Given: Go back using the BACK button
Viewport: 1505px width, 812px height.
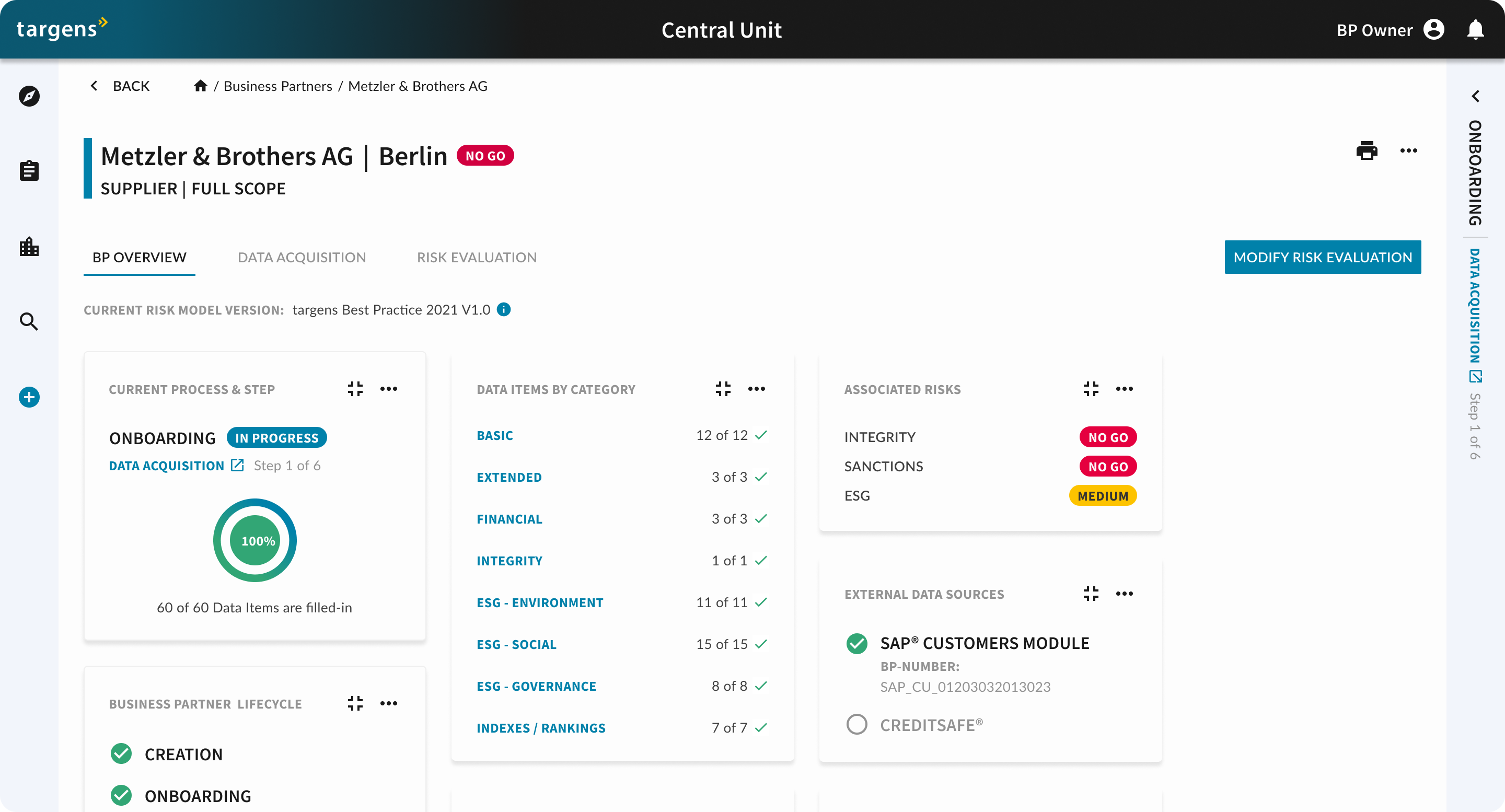Looking at the screenshot, I should pos(120,86).
